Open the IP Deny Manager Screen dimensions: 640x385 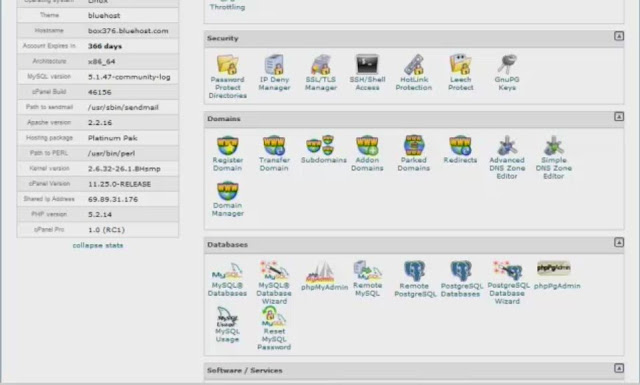coord(274,73)
